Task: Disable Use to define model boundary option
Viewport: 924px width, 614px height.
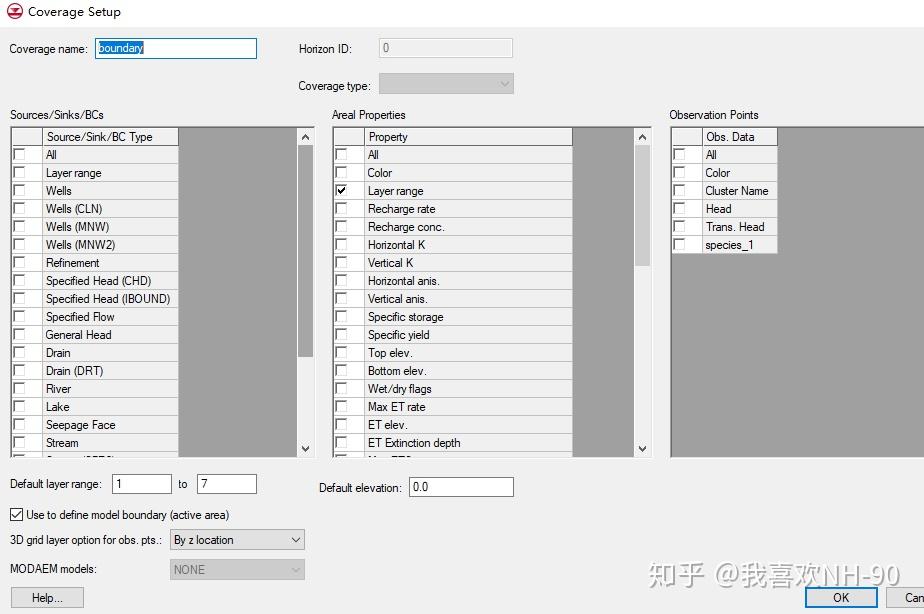Action: coord(17,513)
